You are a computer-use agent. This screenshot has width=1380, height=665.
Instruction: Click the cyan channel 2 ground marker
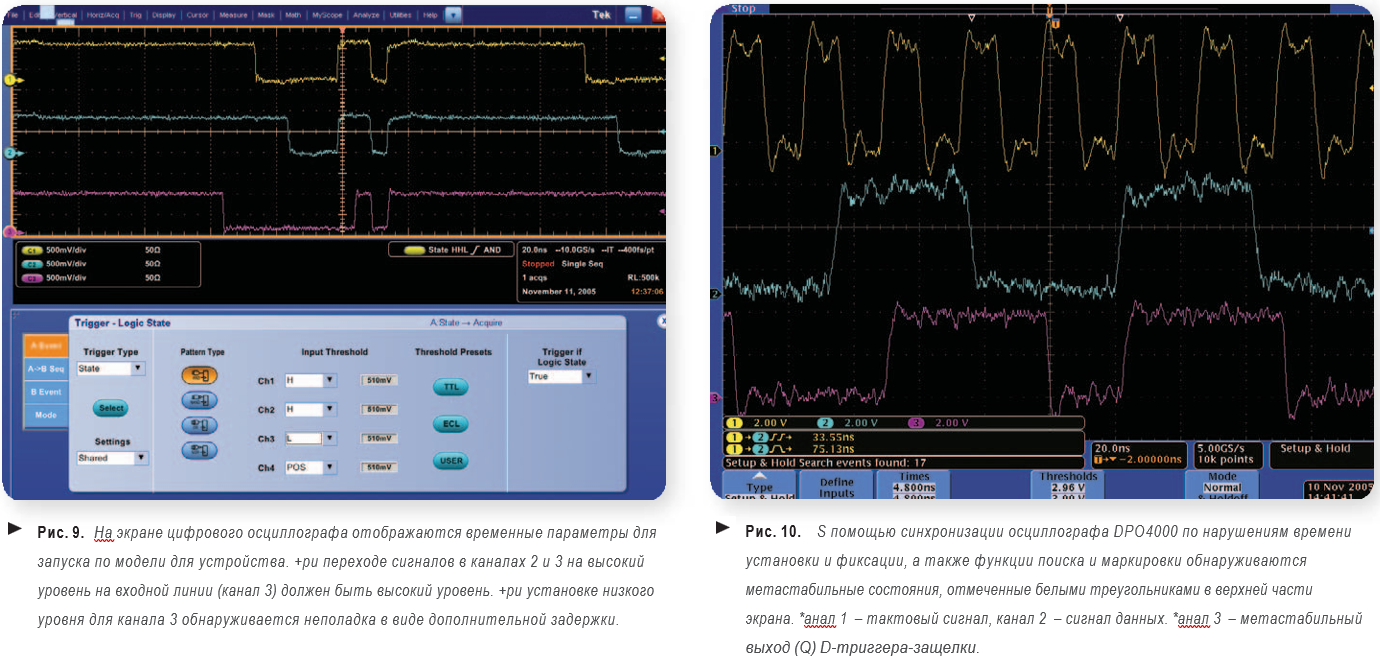pos(9,153)
